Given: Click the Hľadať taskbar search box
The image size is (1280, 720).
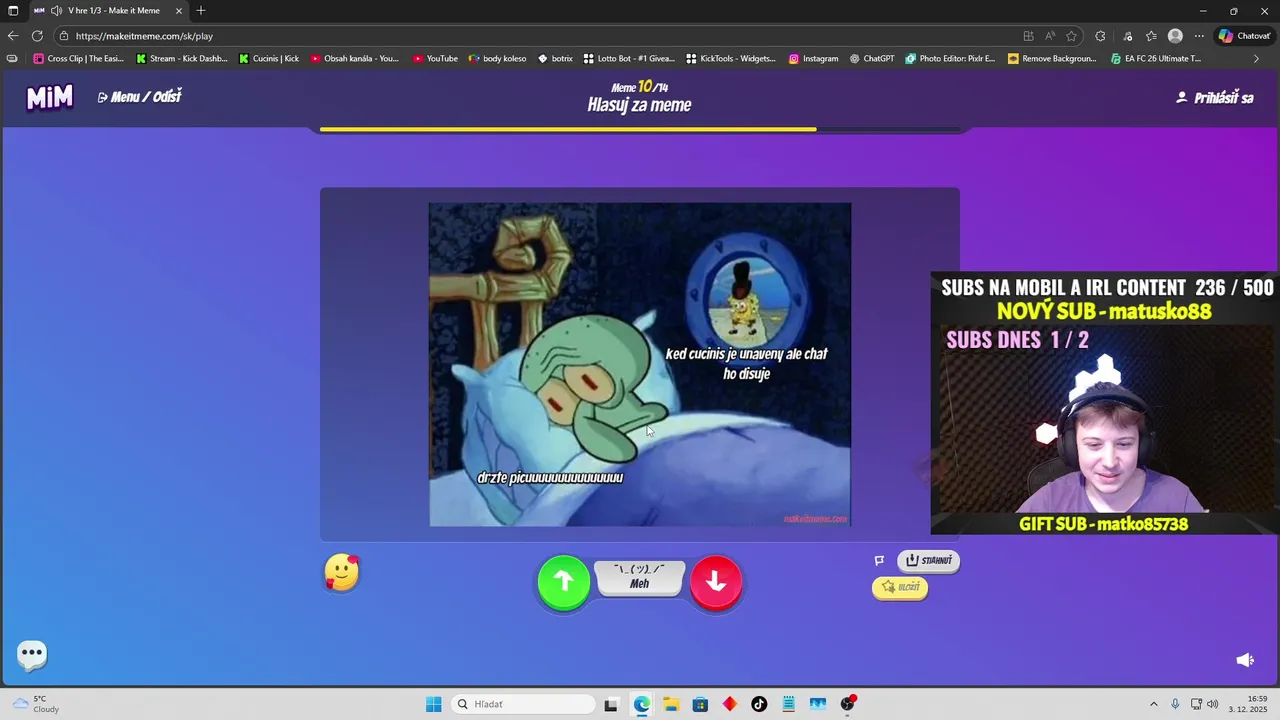Looking at the screenshot, I should click(x=523, y=704).
